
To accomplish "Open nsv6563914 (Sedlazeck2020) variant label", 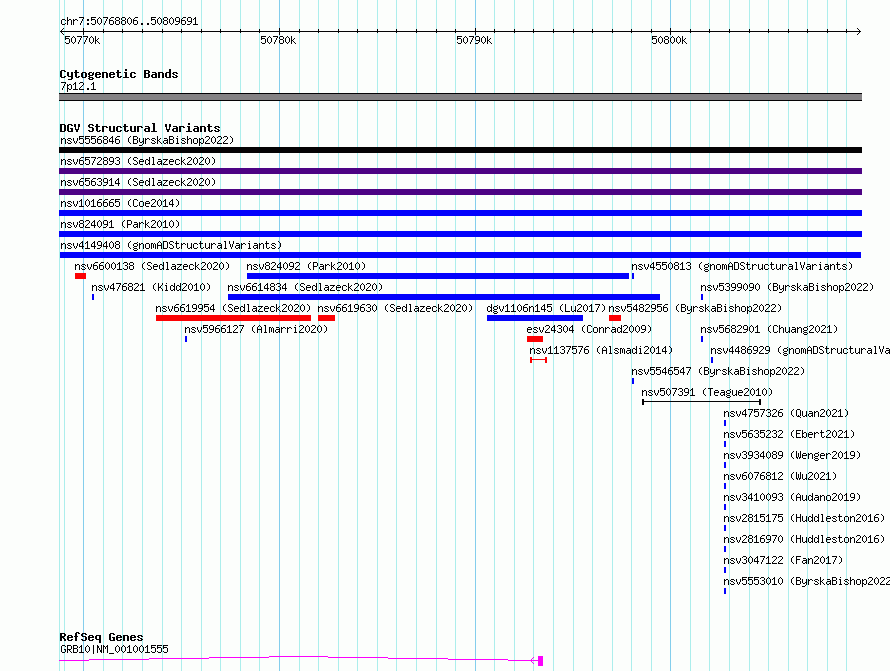I will [x=138, y=182].
